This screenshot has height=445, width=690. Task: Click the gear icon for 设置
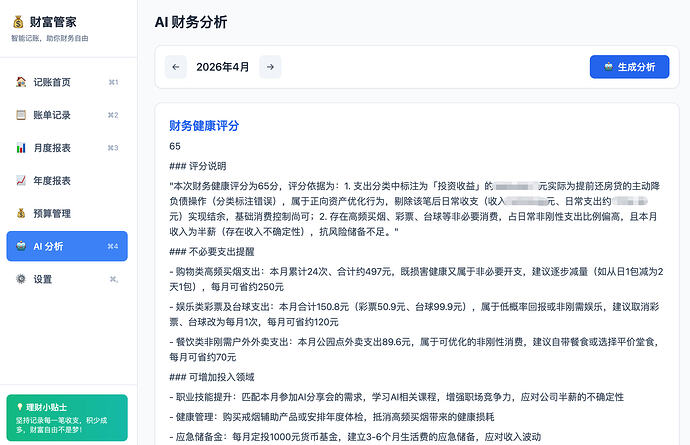[x=21, y=279]
